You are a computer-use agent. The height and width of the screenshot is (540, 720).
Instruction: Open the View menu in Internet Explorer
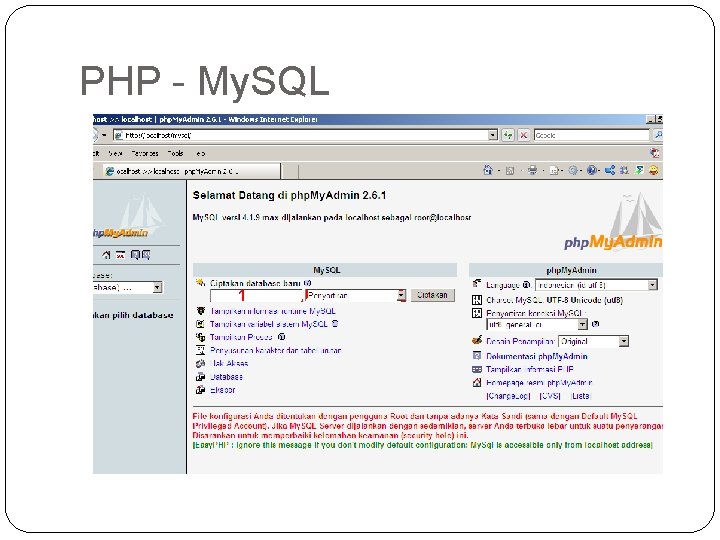(x=115, y=153)
